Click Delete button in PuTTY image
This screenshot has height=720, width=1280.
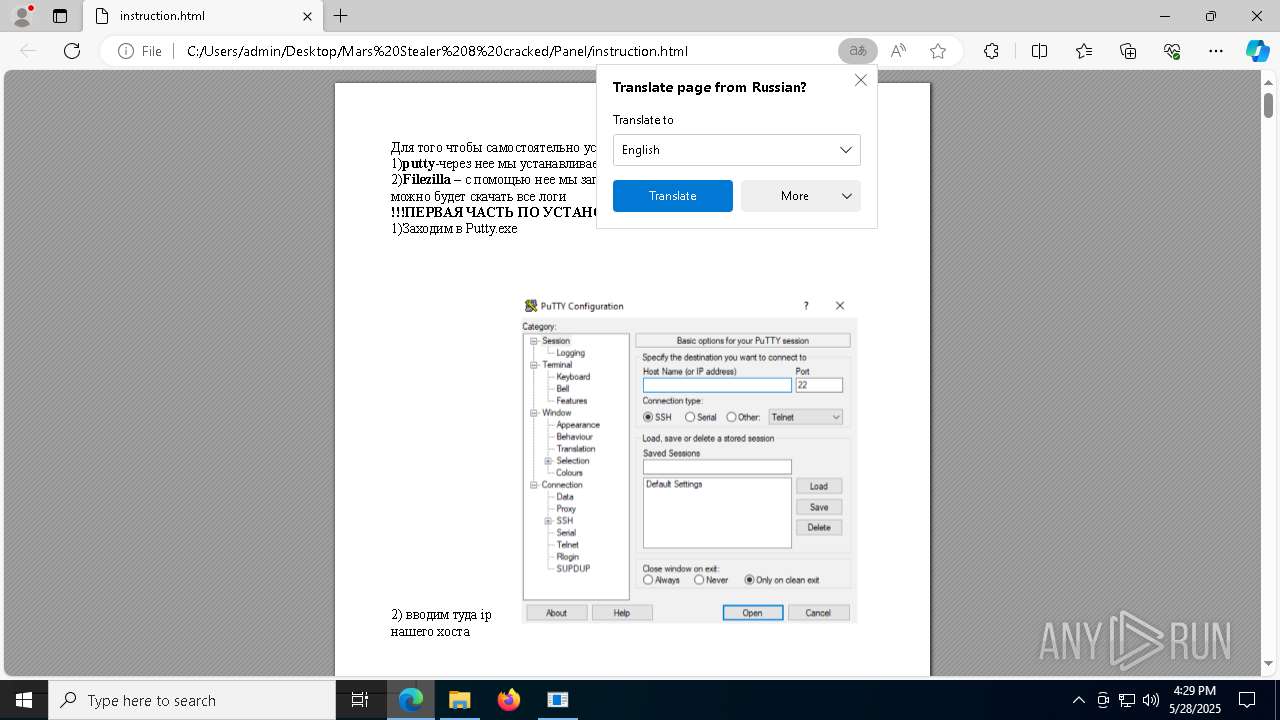coord(819,527)
